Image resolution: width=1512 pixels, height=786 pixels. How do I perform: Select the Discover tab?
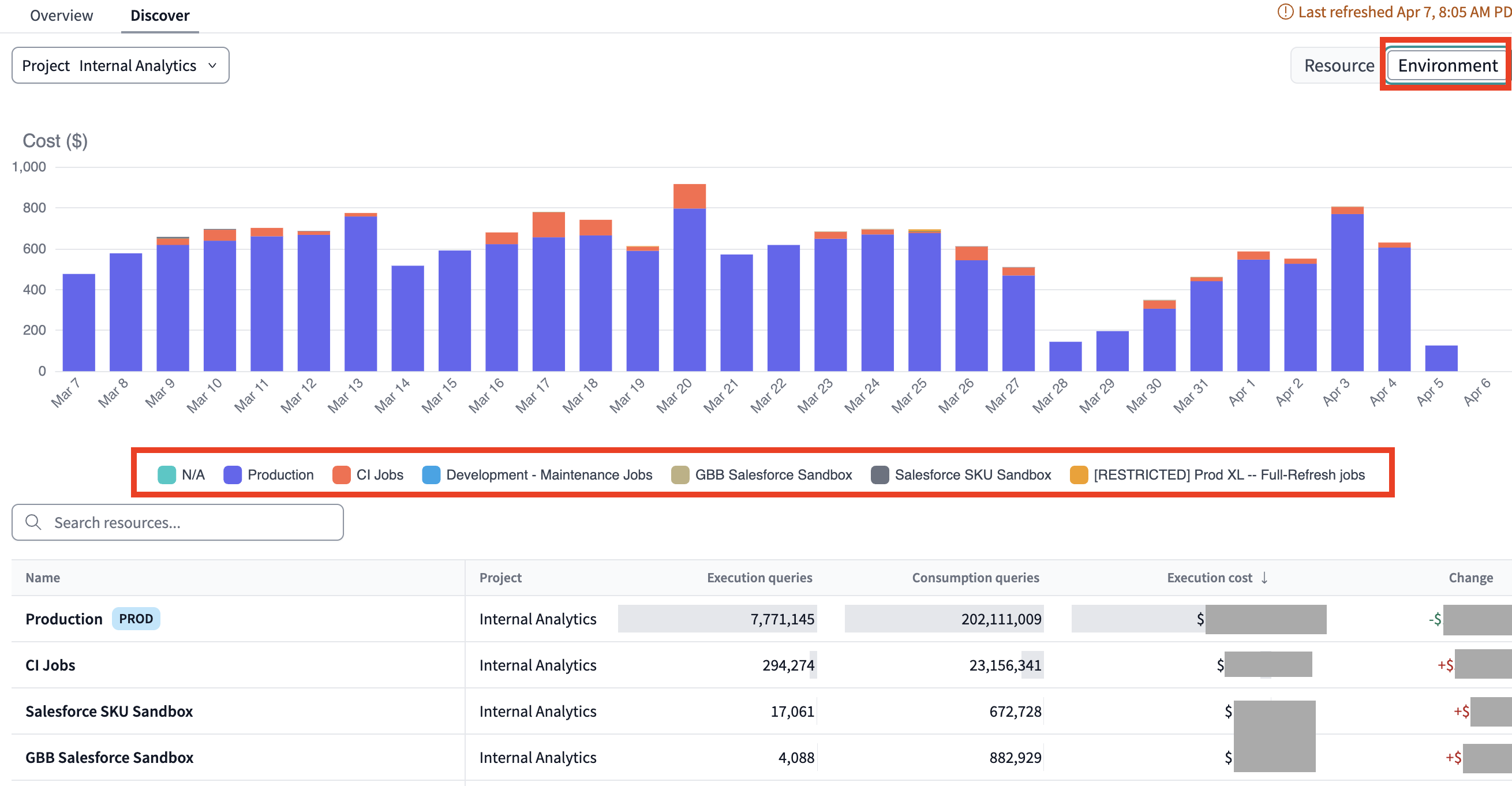click(160, 15)
